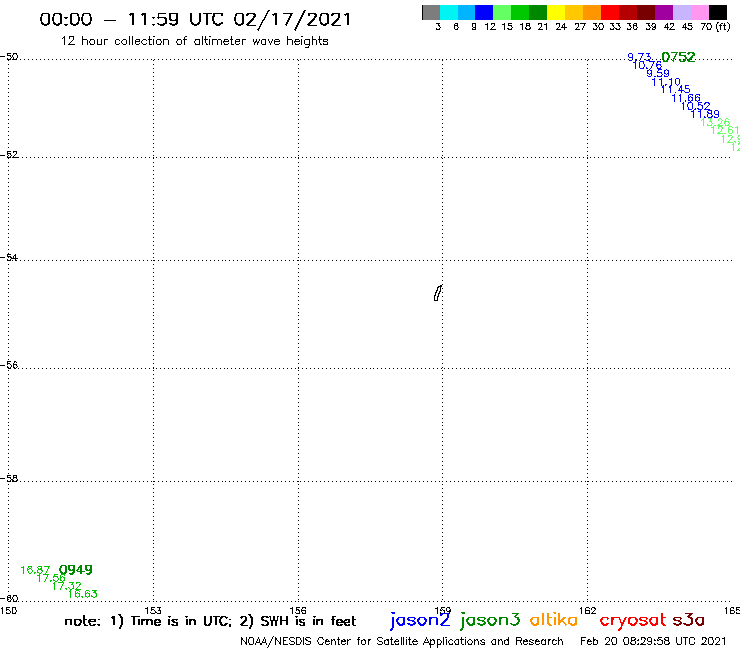Screen dimensions: 740x650
Task: Click the latitude axis label "-52"
Action: click(9, 155)
